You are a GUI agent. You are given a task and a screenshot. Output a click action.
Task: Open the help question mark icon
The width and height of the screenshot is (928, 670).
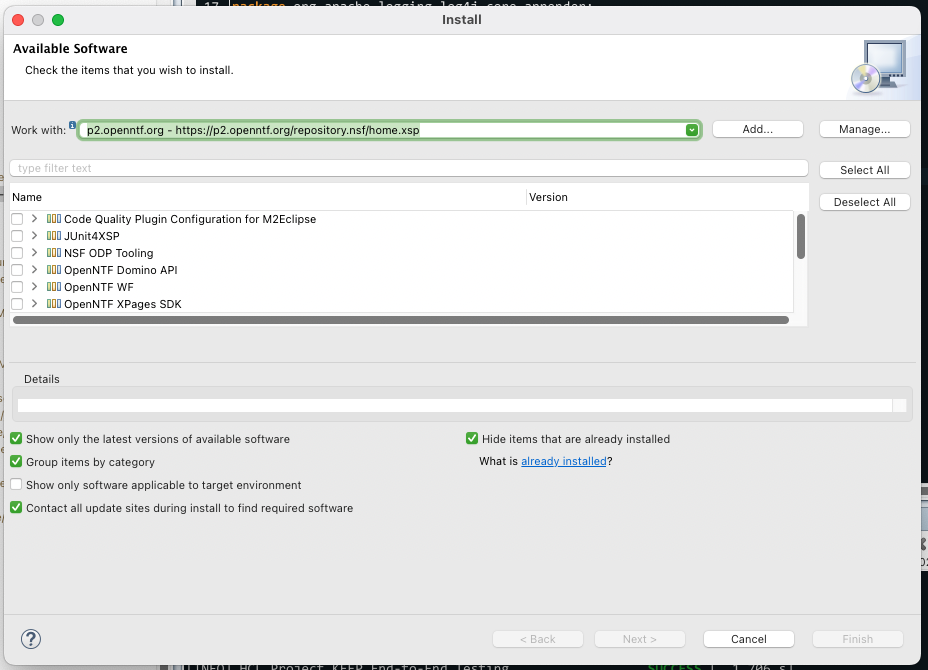(31, 639)
